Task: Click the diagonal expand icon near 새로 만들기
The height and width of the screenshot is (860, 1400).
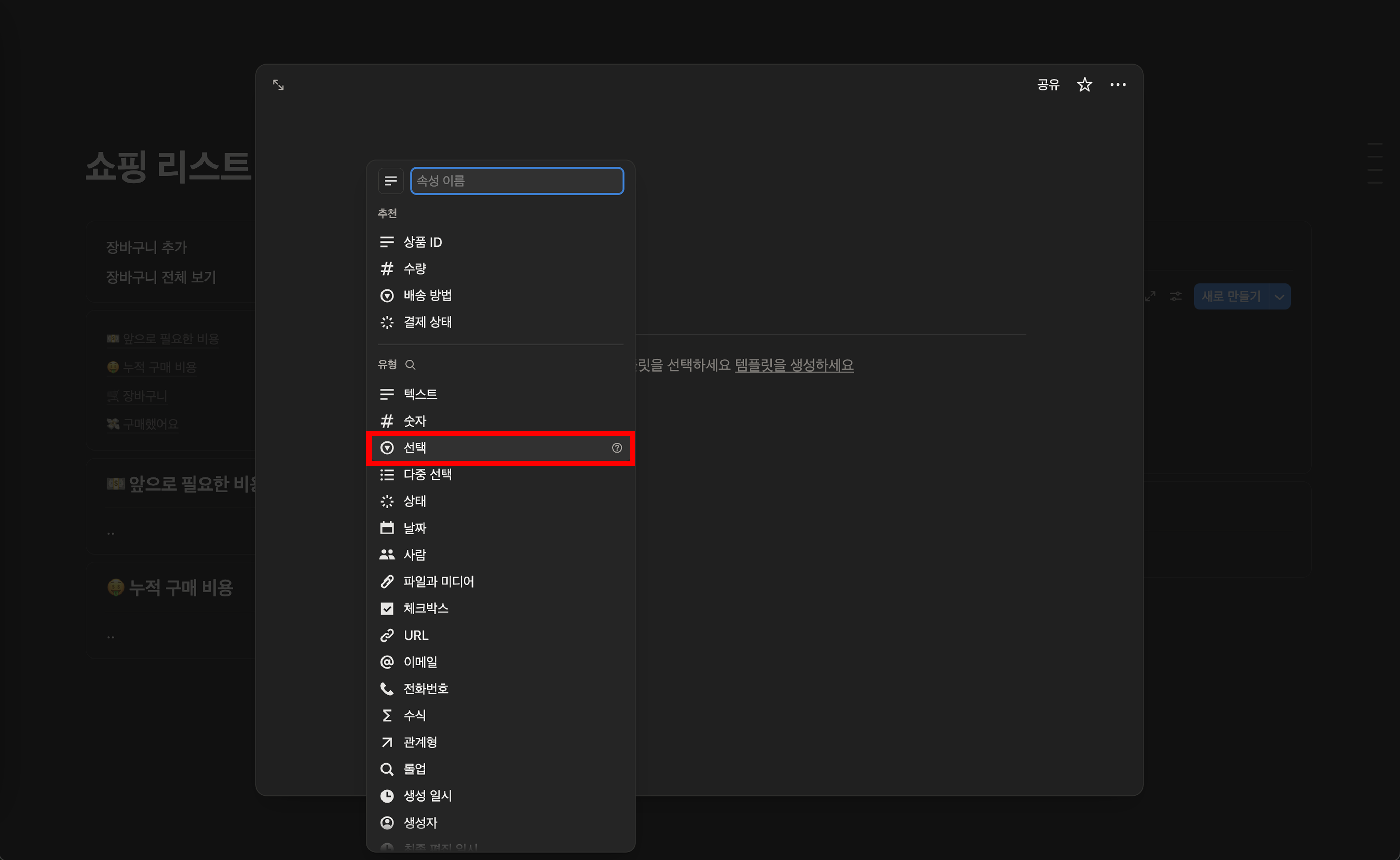Action: tap(1150, 296)
